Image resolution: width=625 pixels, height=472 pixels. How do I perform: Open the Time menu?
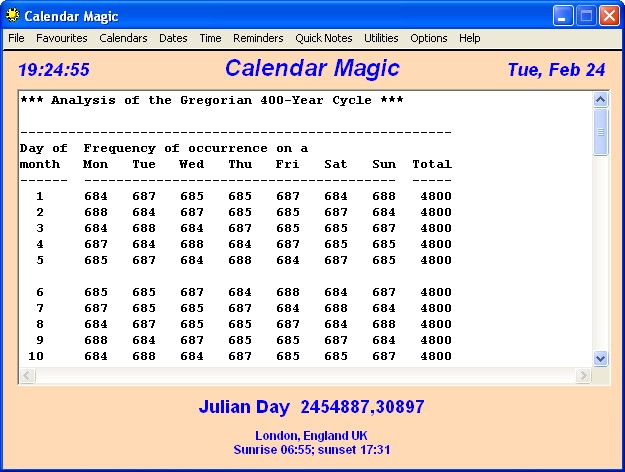coord(210,38)
